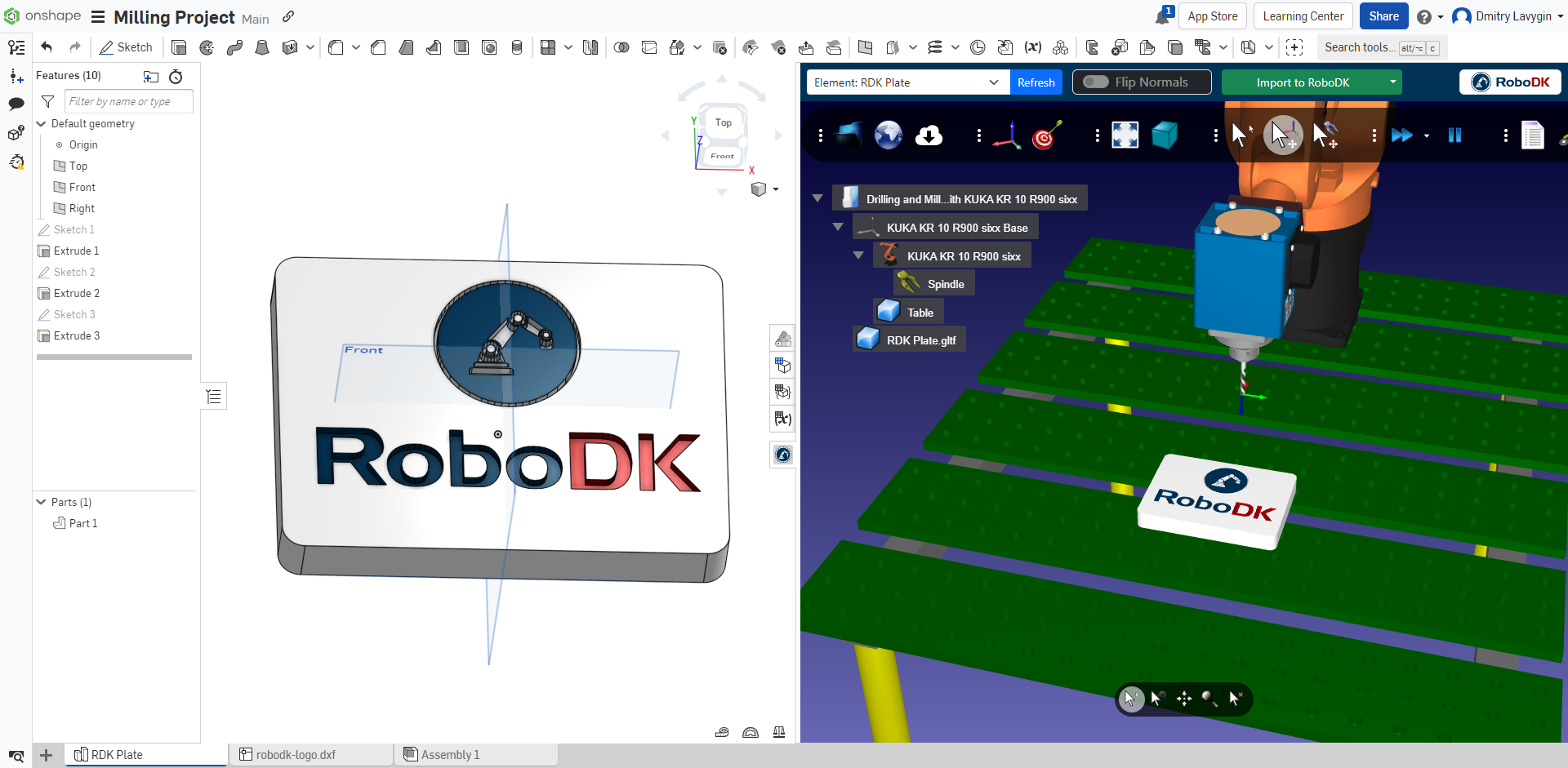Toggle the filter icon in Features panel
Screen dimensions: 1568x768
pos(47,101)
